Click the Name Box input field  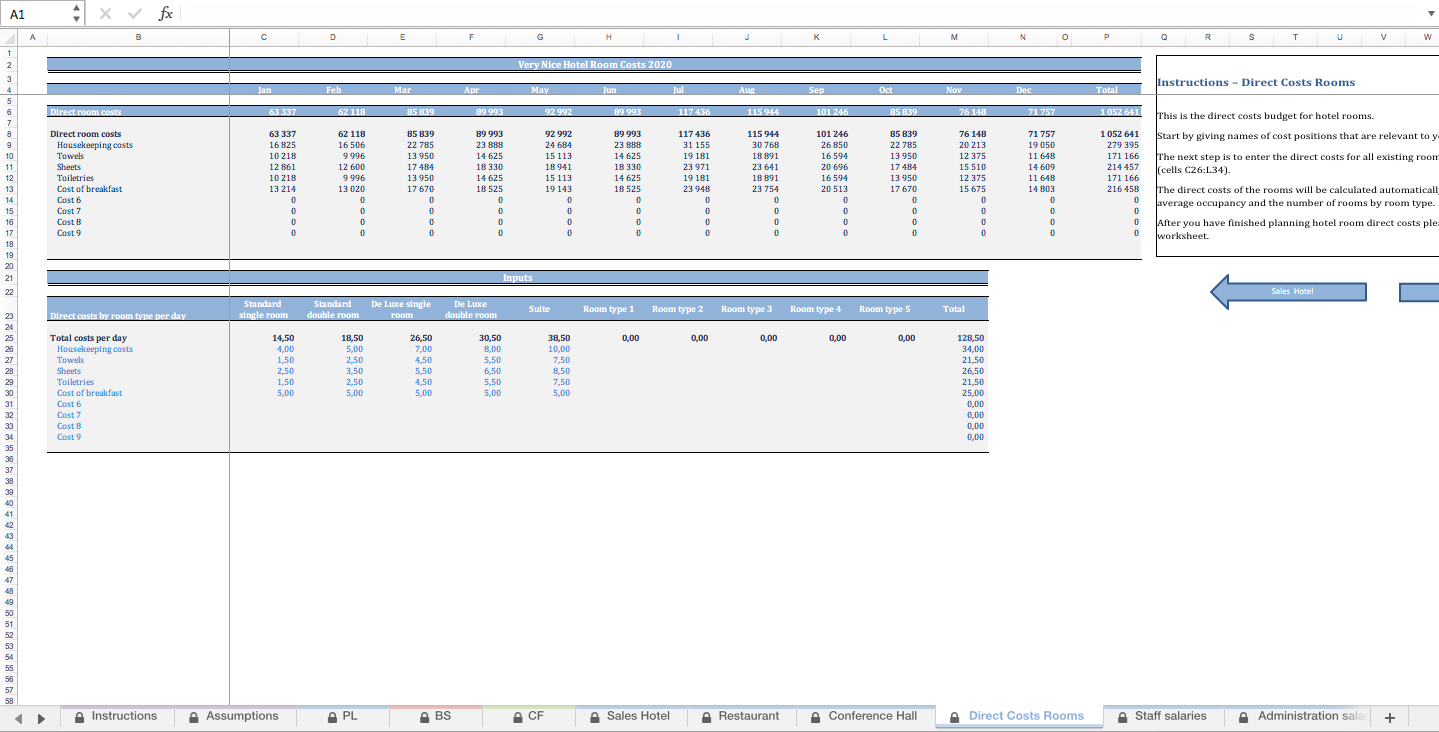(x=35, y=13)
